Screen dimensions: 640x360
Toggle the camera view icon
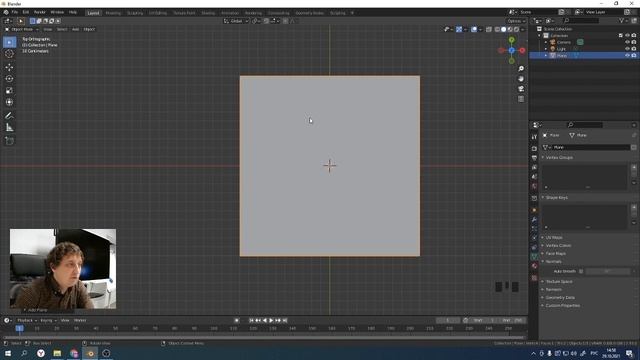[x=521, y=89]
